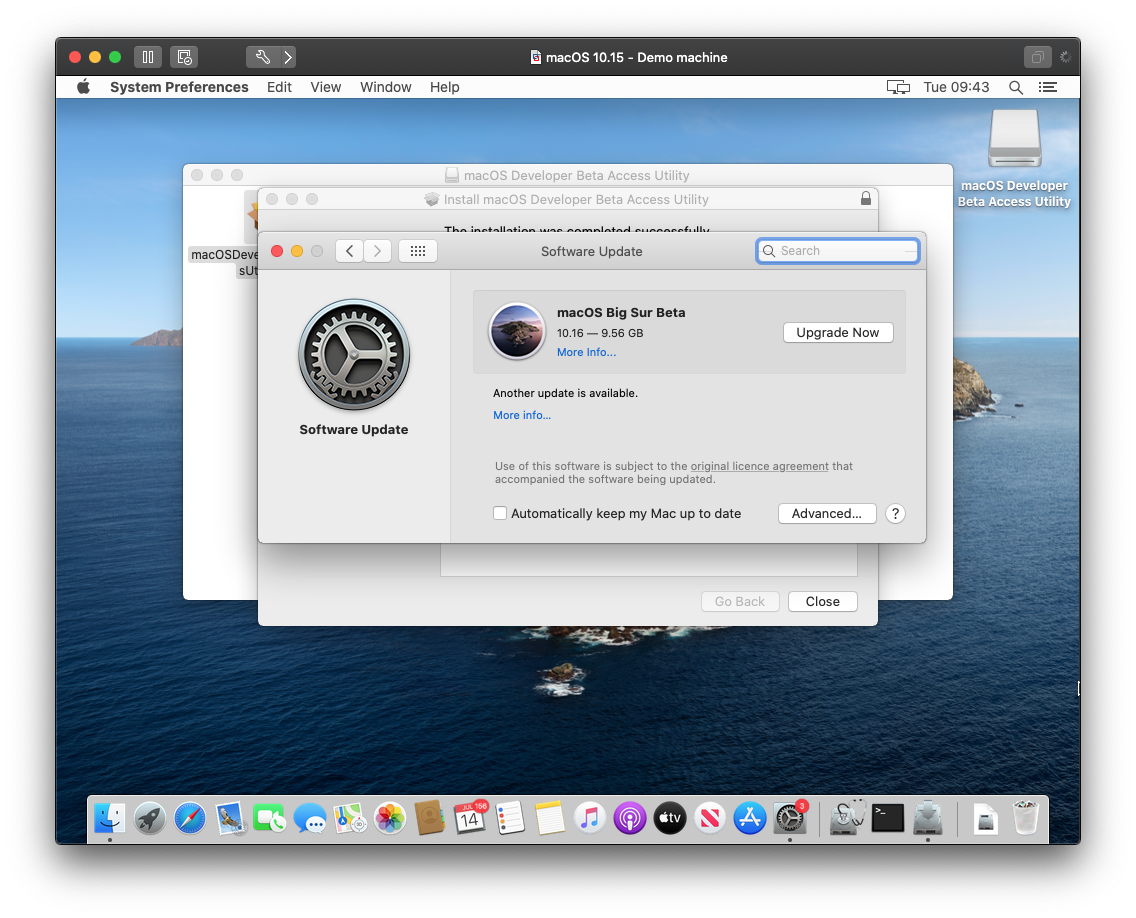Screen dimensions: 1136x918
Task: Open Contacts from the Dock
Action: [430, 819]
